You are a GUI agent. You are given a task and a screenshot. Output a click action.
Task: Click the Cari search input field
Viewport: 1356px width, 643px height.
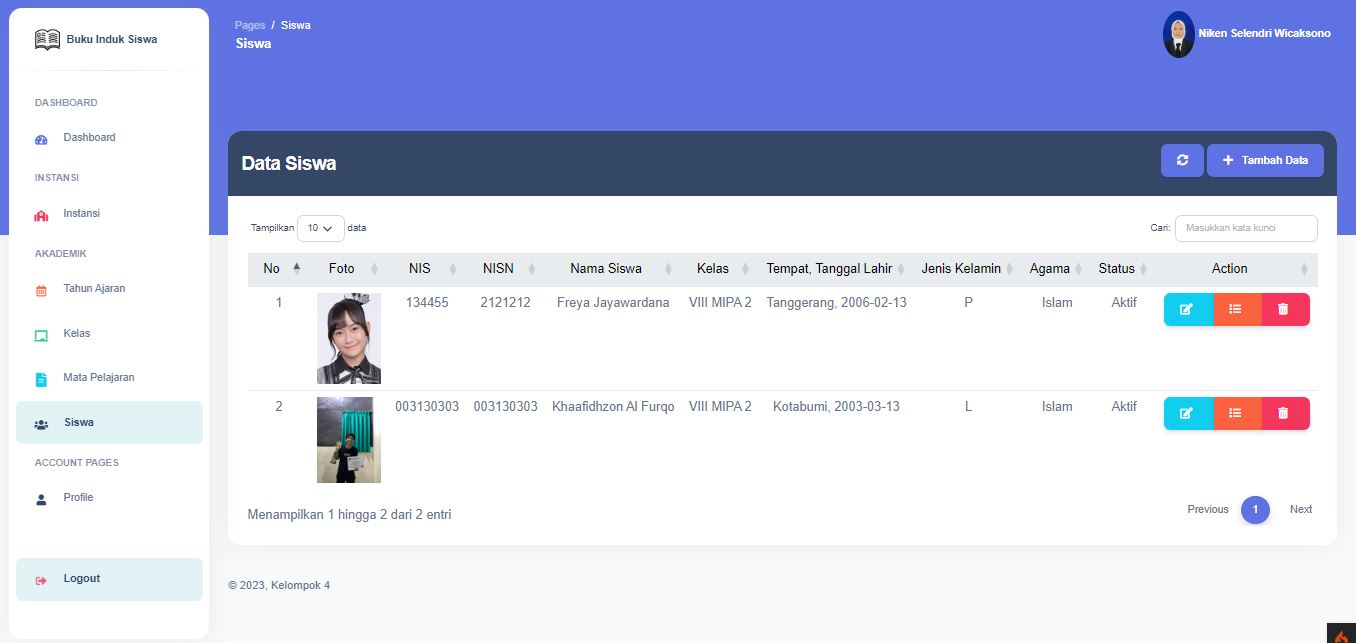click(x=1245, y=228)
